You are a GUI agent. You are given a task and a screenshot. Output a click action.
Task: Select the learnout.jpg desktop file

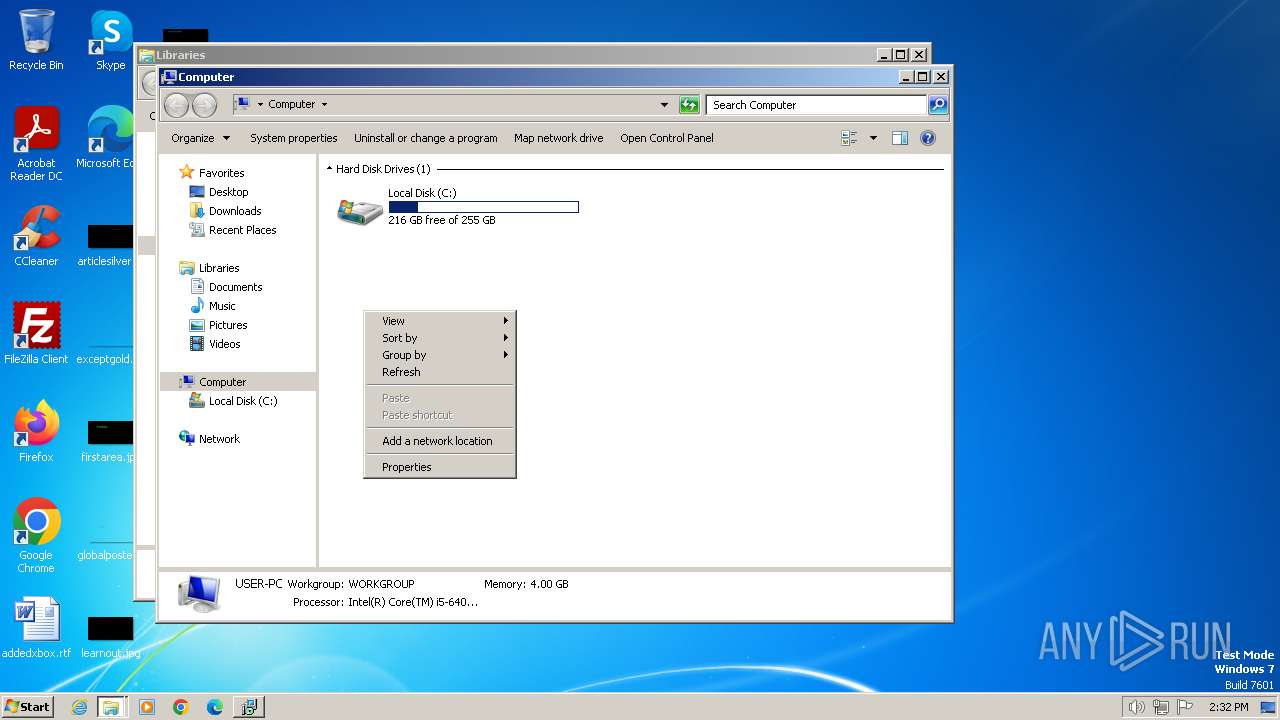pyautogui.click(x=110, y=636)
